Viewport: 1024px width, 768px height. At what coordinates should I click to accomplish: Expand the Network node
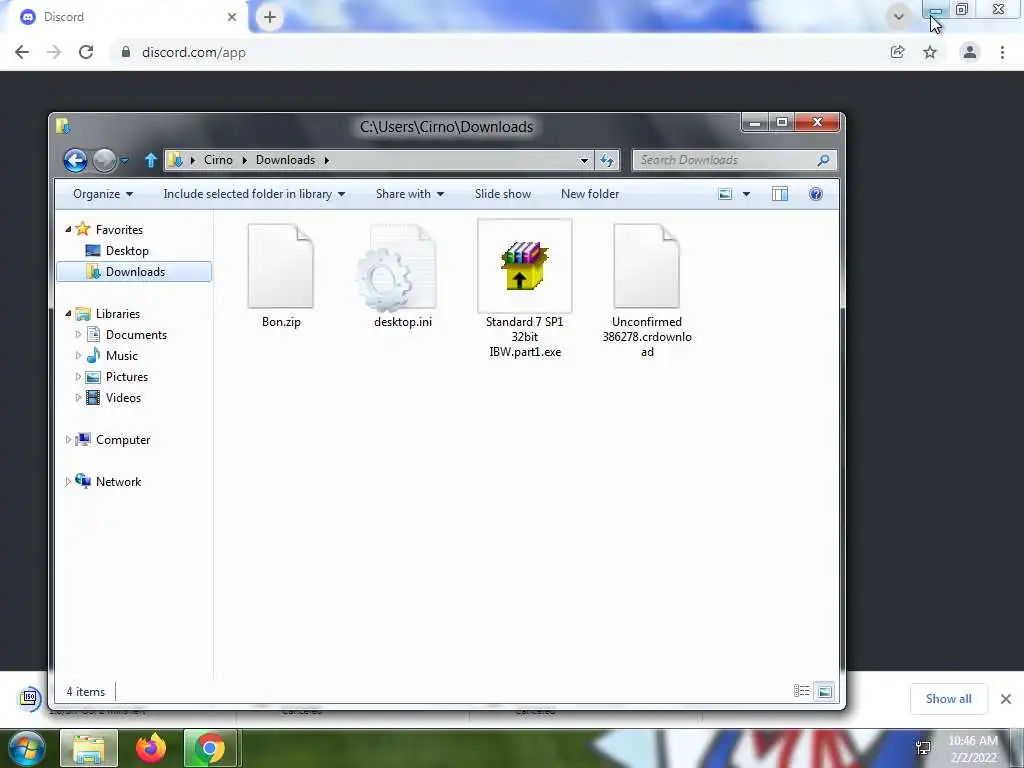68,481
